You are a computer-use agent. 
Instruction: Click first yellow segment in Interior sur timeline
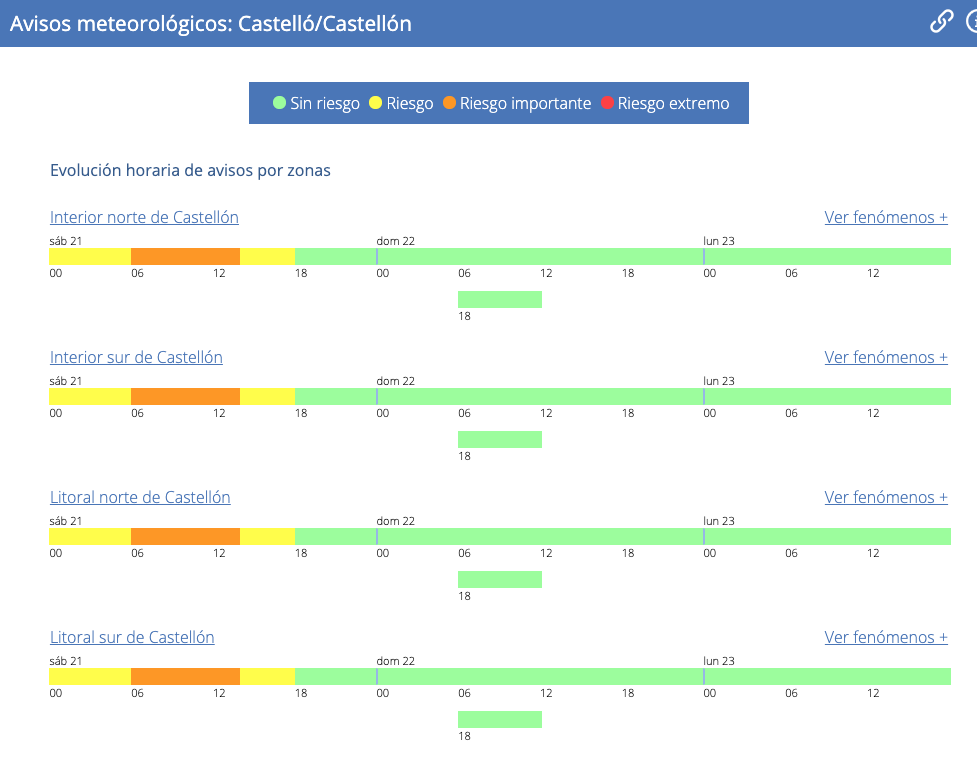click(90, 397)
